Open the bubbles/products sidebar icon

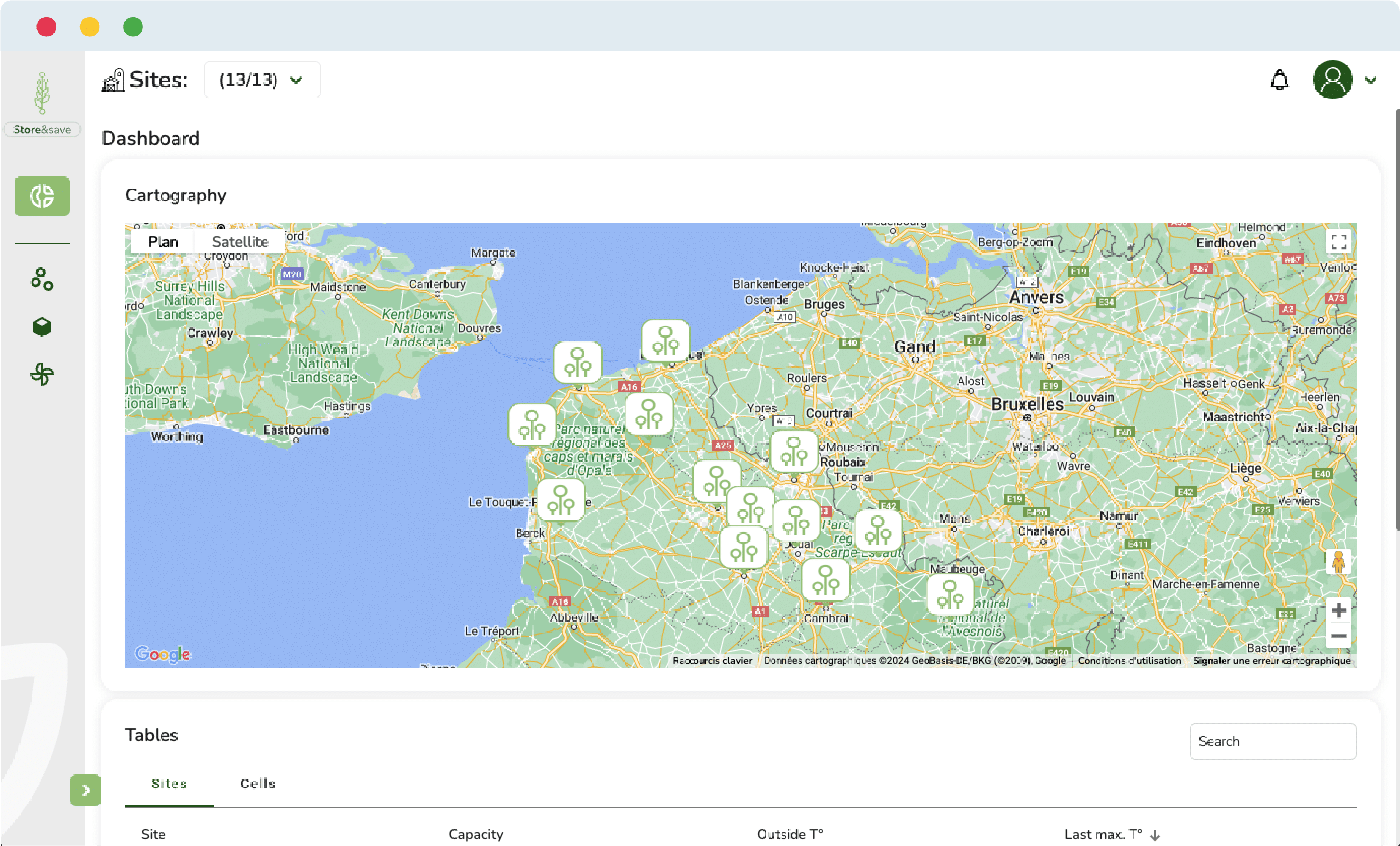click(42, 280)
